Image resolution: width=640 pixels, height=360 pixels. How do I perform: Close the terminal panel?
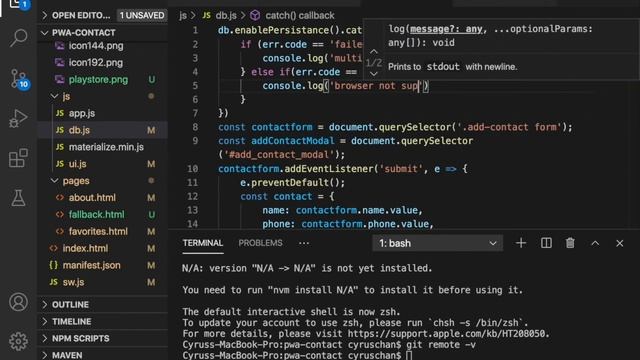620,243
